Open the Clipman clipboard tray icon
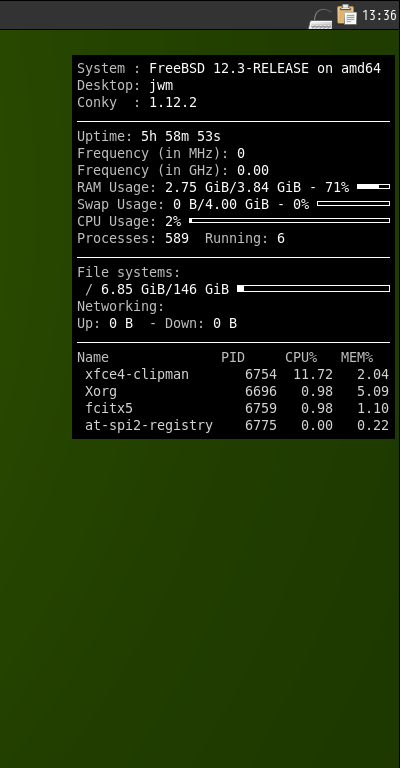This screenshot has height=768, width=400. [347, 14]
